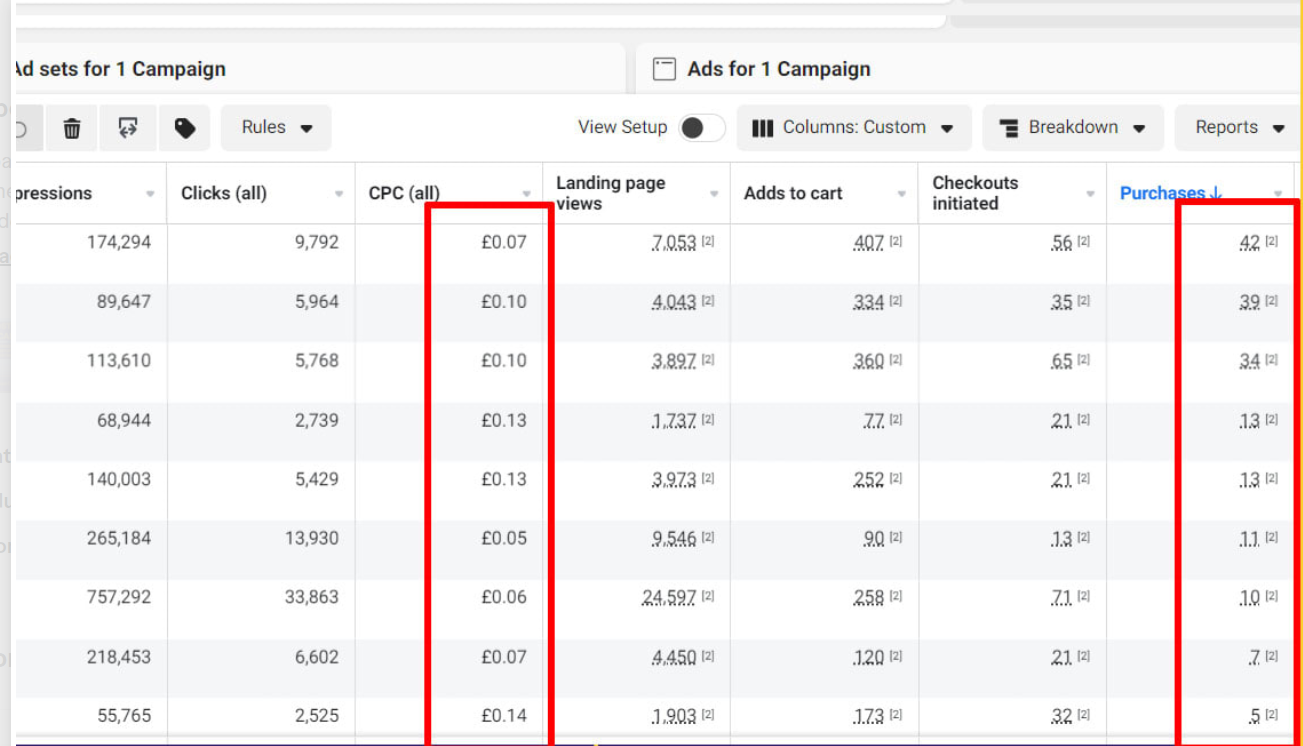
Task: Click footnote [2] icon beside 7,053 landing views
Action: pos(708,243)
